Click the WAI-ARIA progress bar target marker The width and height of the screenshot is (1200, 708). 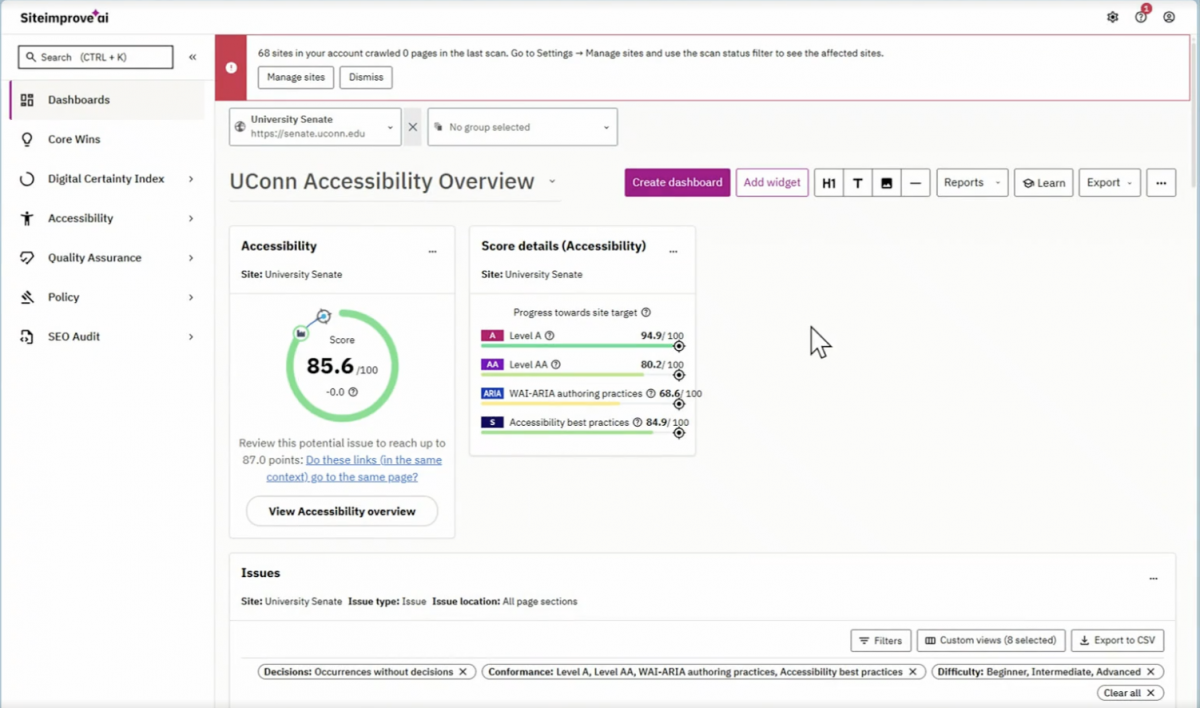pyautogui.click(x=679, y=404)
